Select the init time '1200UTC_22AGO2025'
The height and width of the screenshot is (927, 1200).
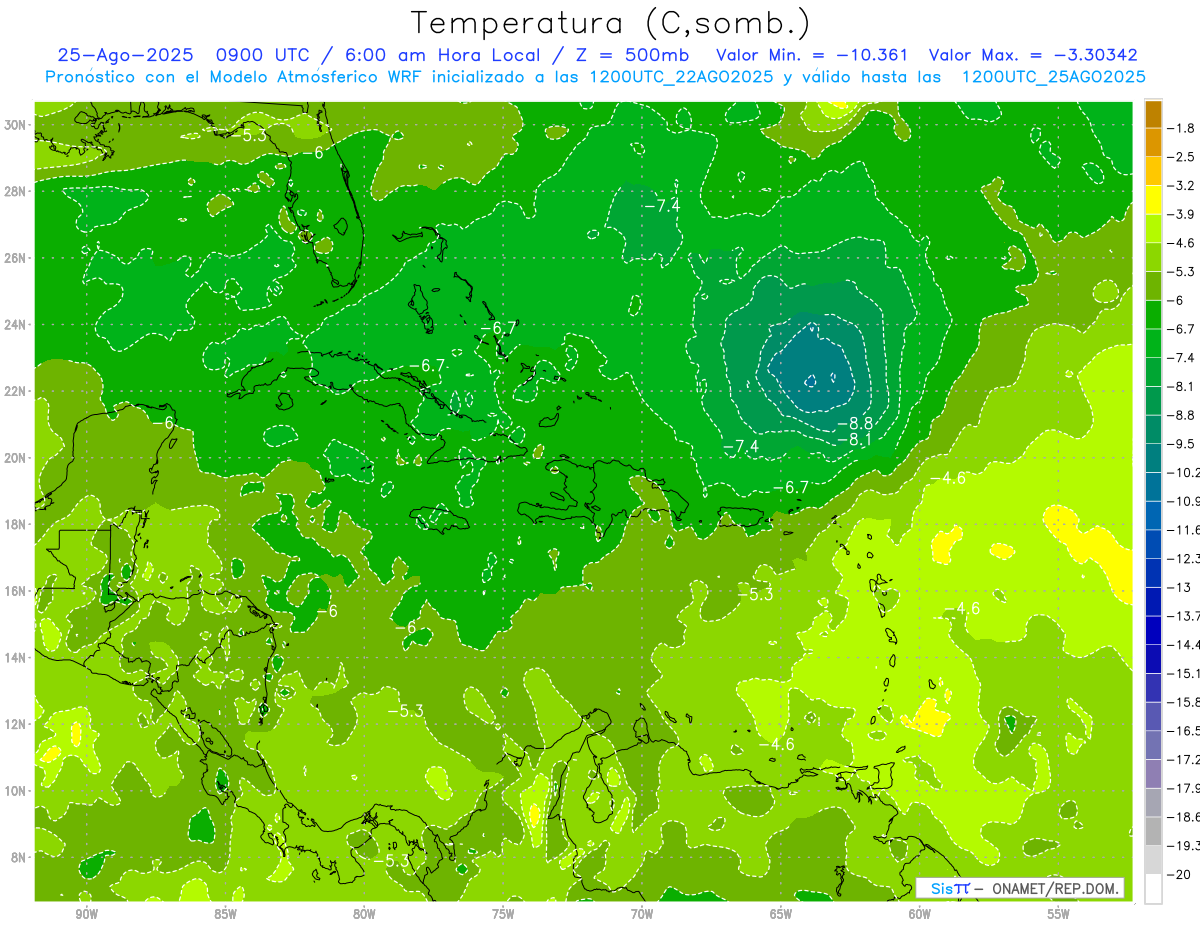[x=680, y=77]
